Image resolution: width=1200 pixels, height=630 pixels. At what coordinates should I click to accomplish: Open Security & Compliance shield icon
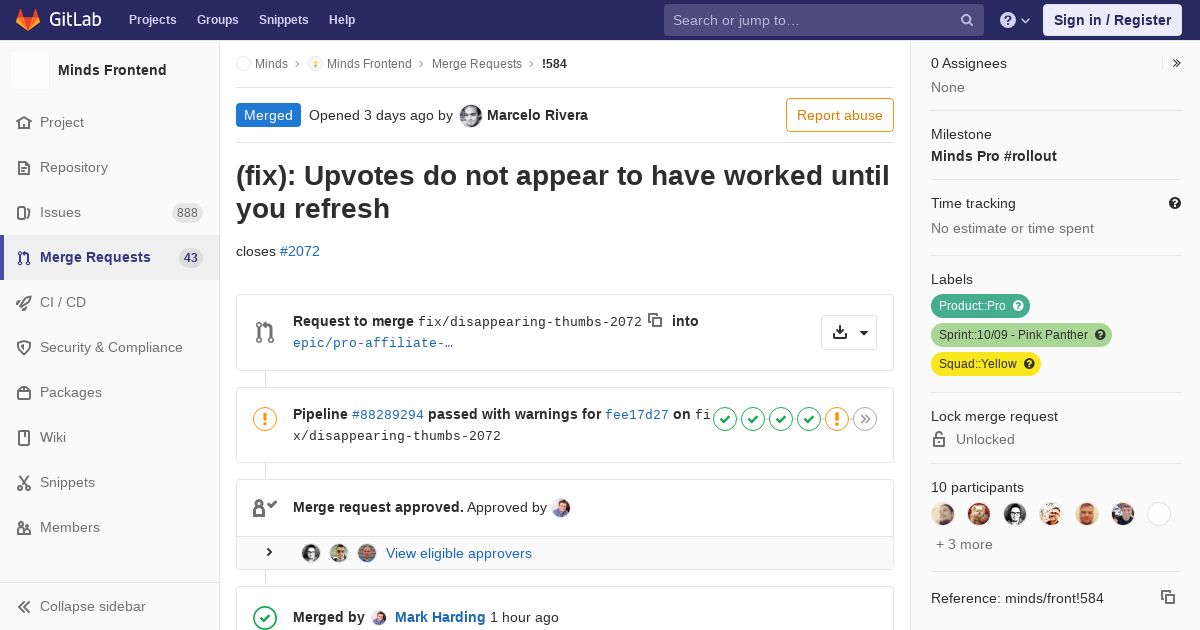point(24,347)
